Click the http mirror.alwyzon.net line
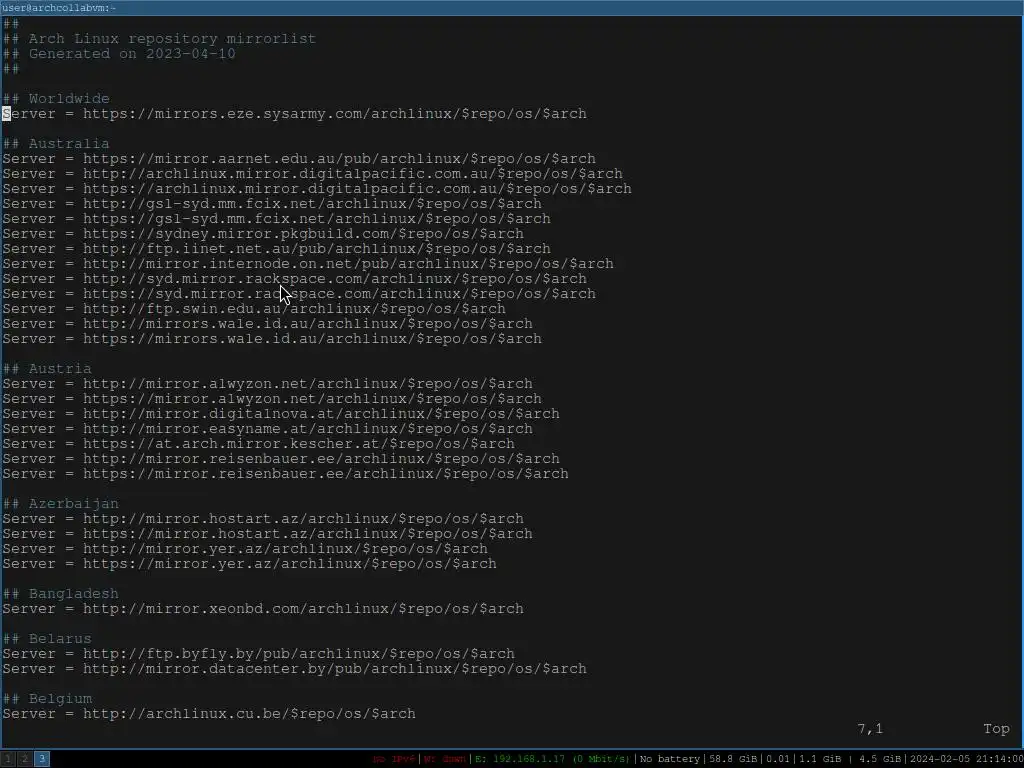Image resolution: width=1024 pixels, height=768 pixels. pos(267,384)
